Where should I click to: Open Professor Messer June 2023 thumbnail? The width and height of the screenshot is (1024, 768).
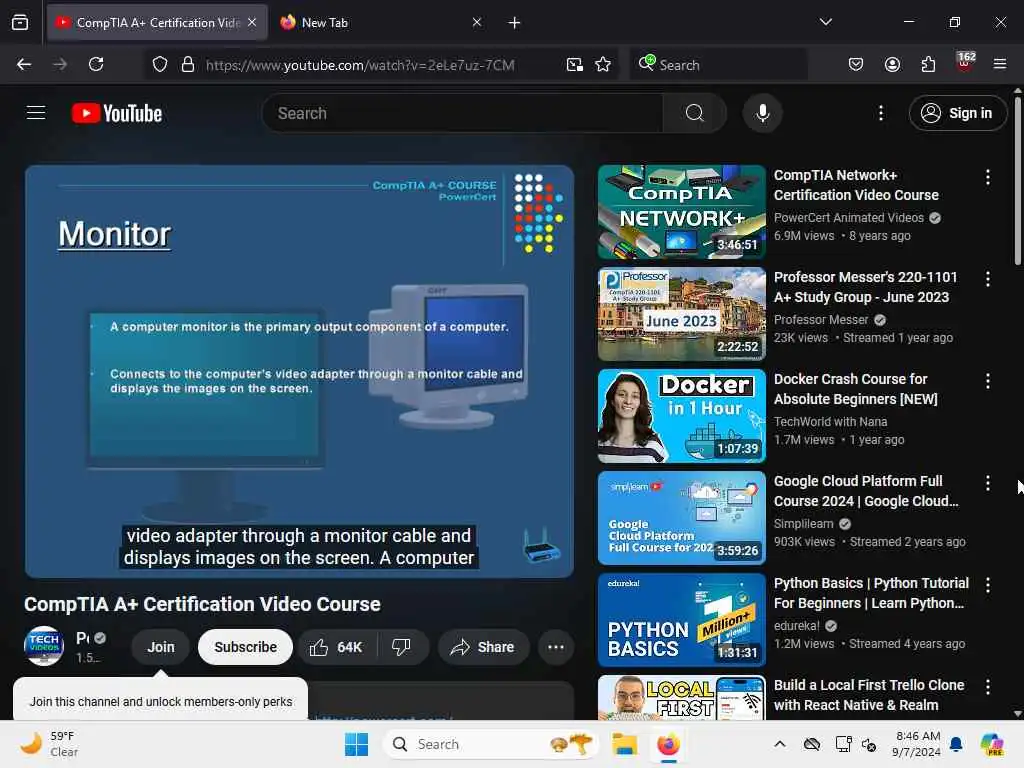682,314
